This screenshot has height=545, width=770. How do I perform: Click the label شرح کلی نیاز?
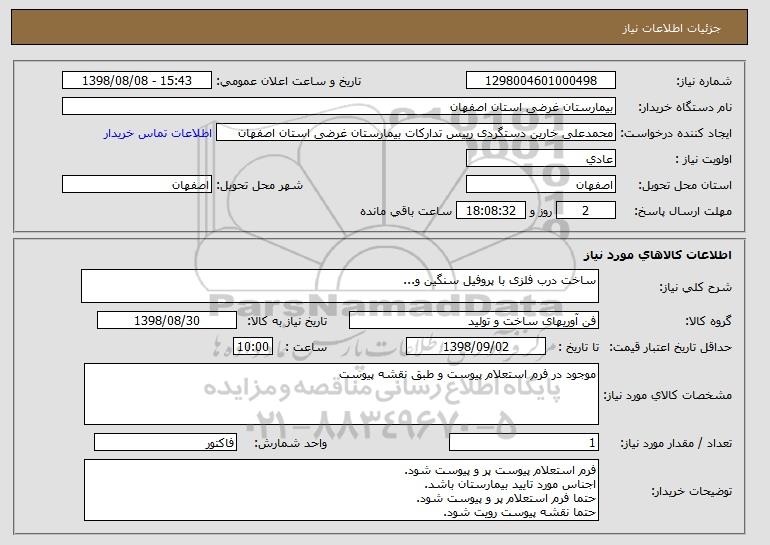click(695, 287)
